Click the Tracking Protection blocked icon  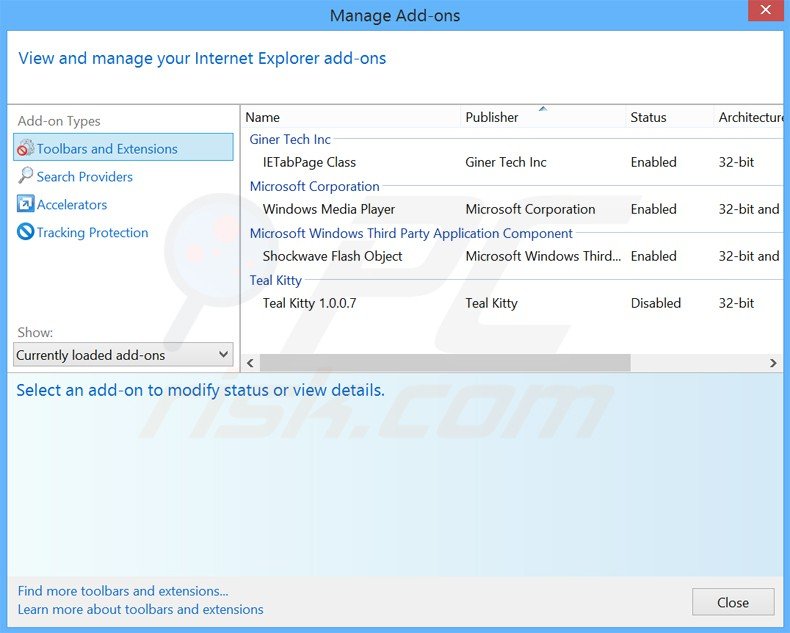25,232
